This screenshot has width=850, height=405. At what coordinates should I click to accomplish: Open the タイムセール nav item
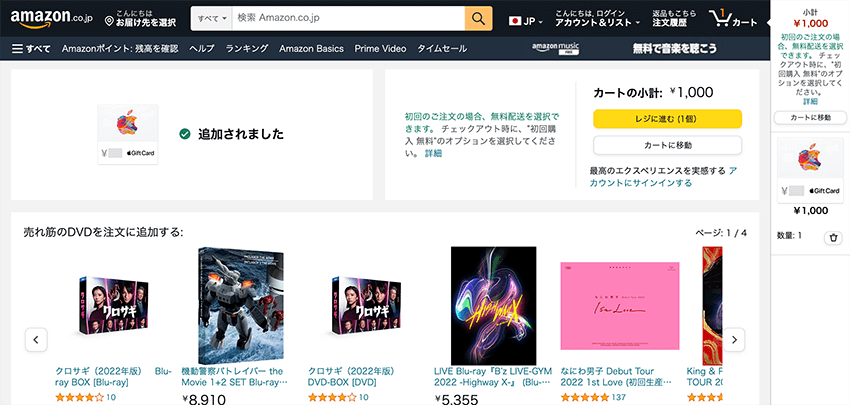click(x=442, y=49)
